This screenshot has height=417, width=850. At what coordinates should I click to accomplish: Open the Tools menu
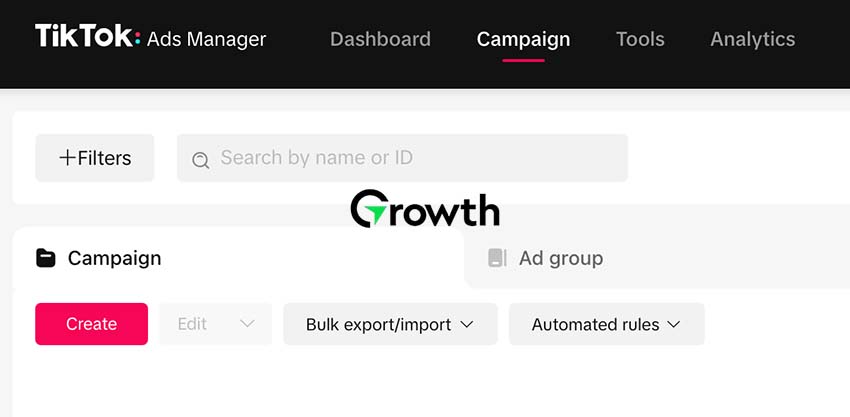pos(640,39)
